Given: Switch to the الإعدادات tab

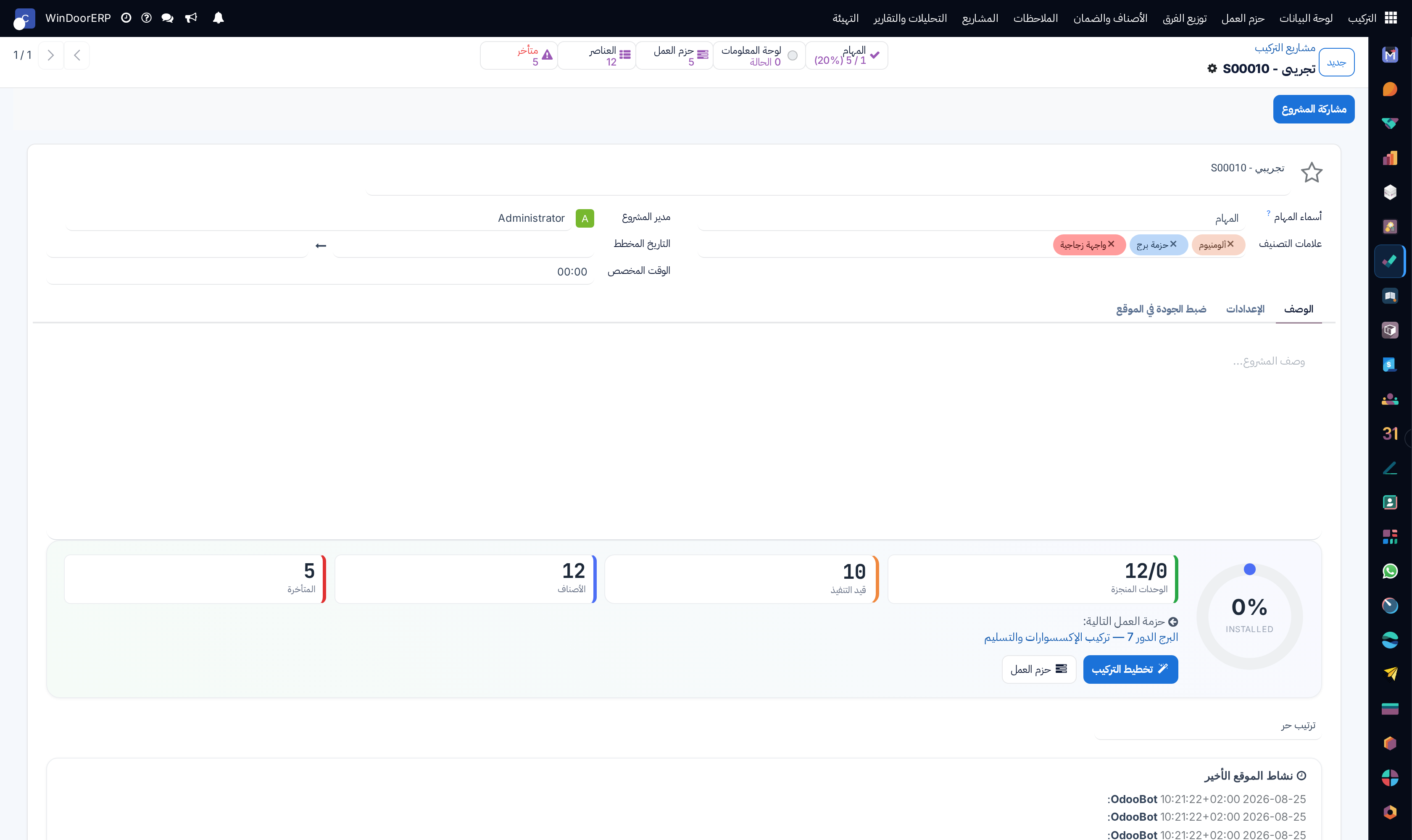Looking at the screenshot, I should pyautogui.click(x=1245, y=309).
